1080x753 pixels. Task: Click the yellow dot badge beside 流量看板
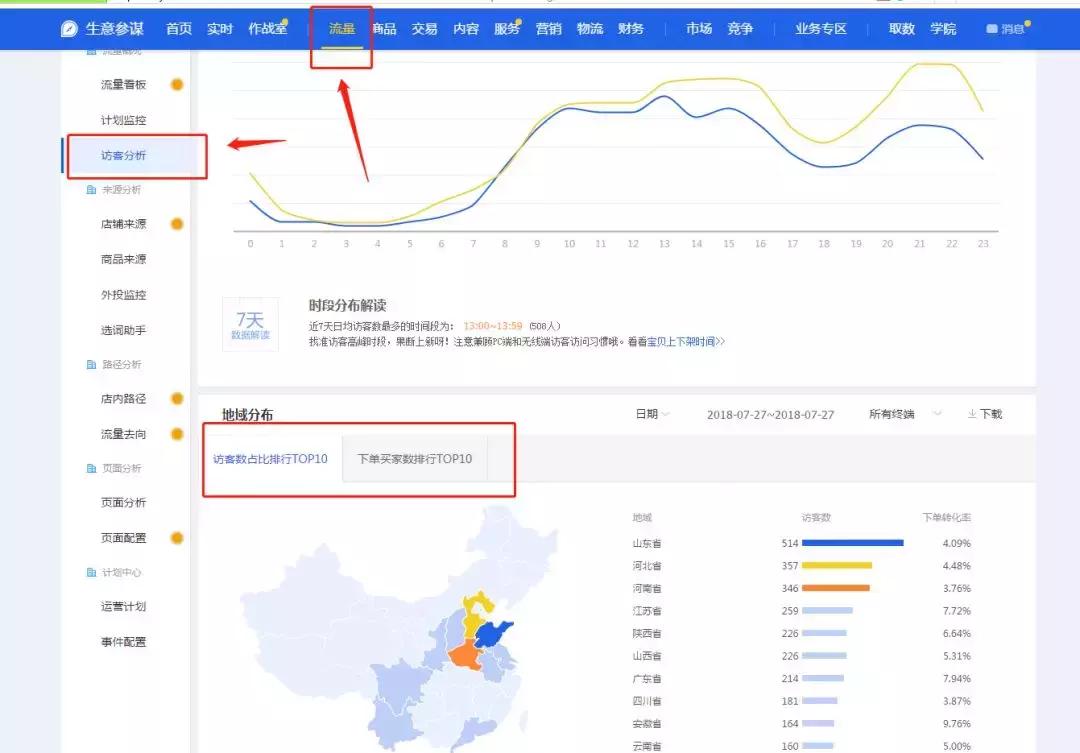click(x=177, y=84)
